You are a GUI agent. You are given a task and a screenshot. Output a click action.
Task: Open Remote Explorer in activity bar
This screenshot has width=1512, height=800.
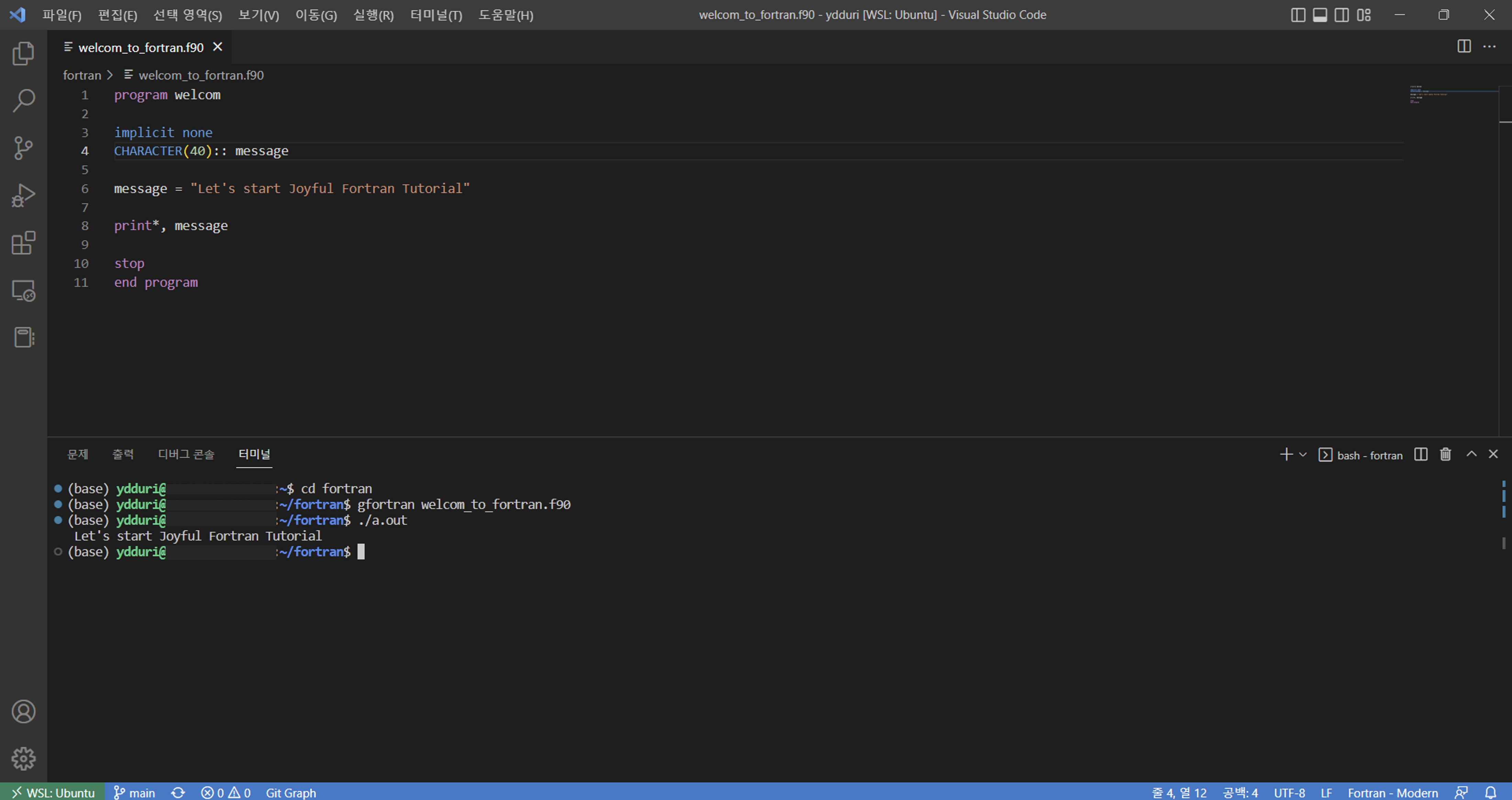pos(23,290)
